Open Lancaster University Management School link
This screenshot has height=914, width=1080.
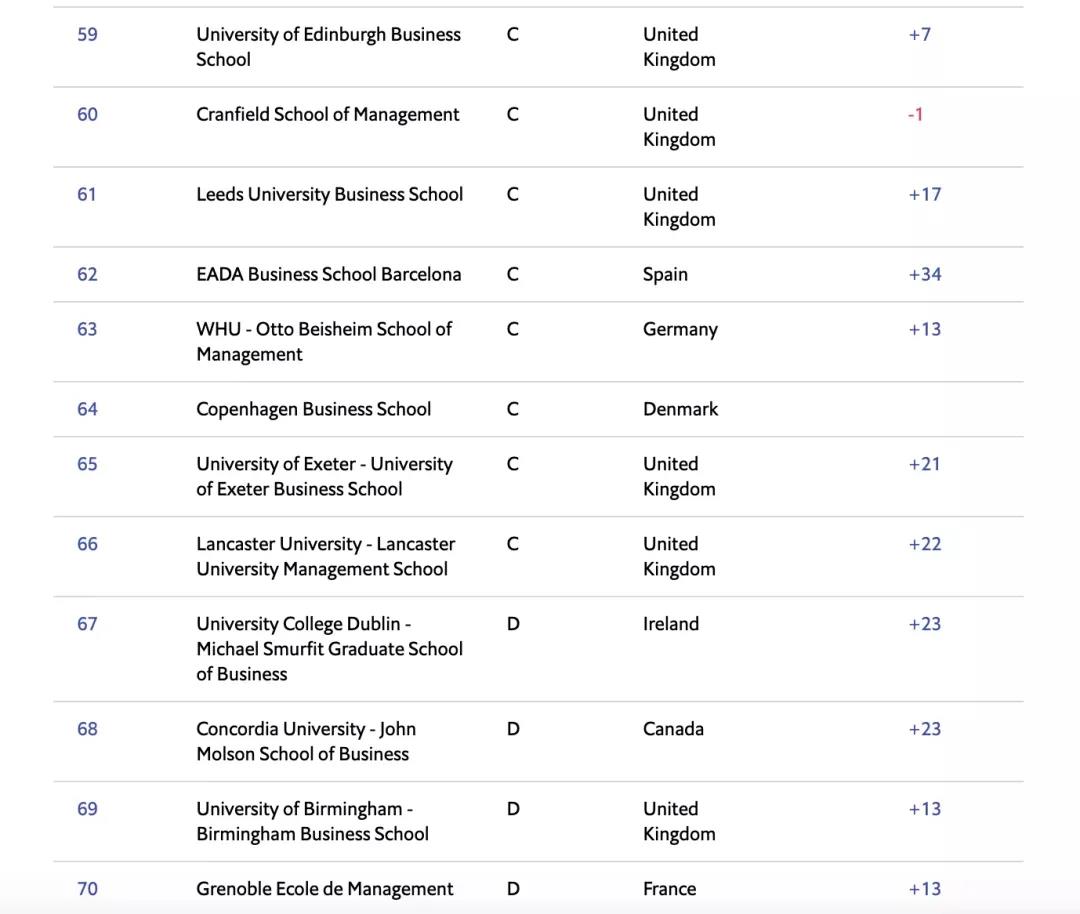tap(325, 557)
